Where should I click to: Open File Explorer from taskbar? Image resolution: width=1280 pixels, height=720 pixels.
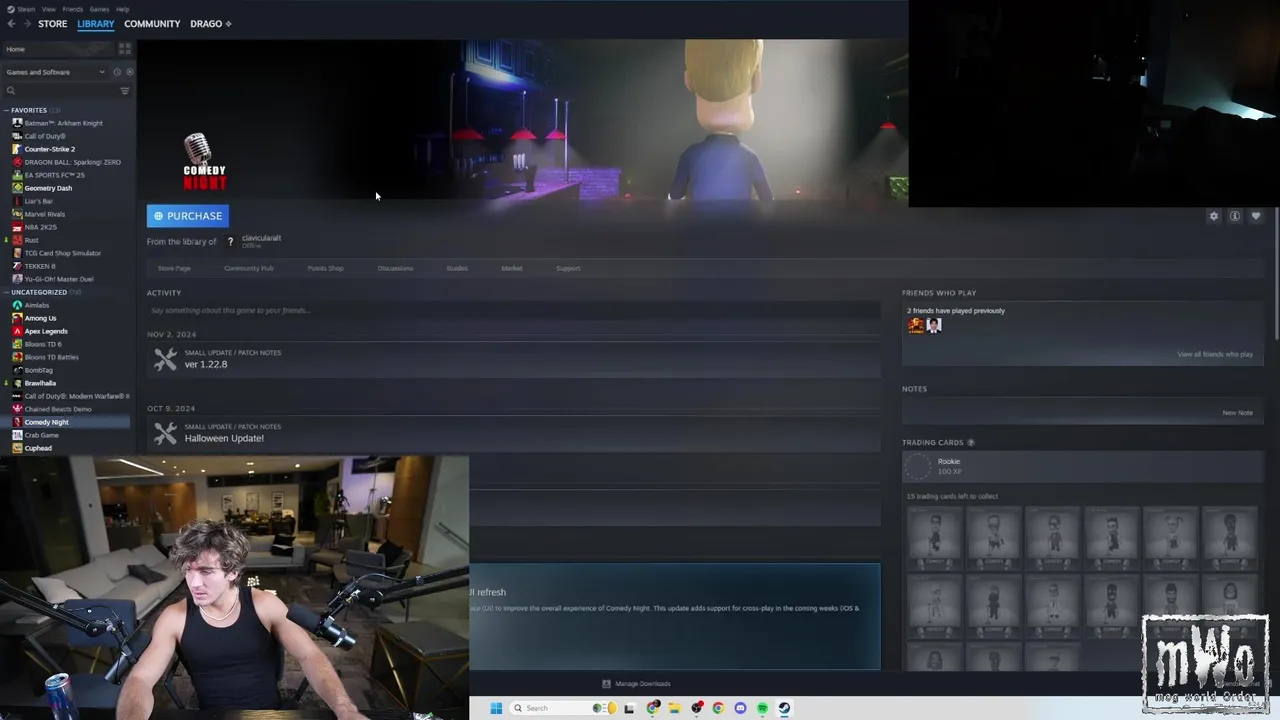click(675, 708)
